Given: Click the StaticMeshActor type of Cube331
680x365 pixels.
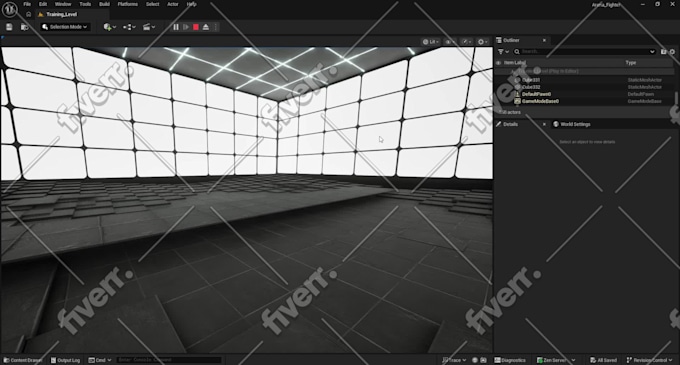Looking at the screenshot, I should (x=644, y=80).
